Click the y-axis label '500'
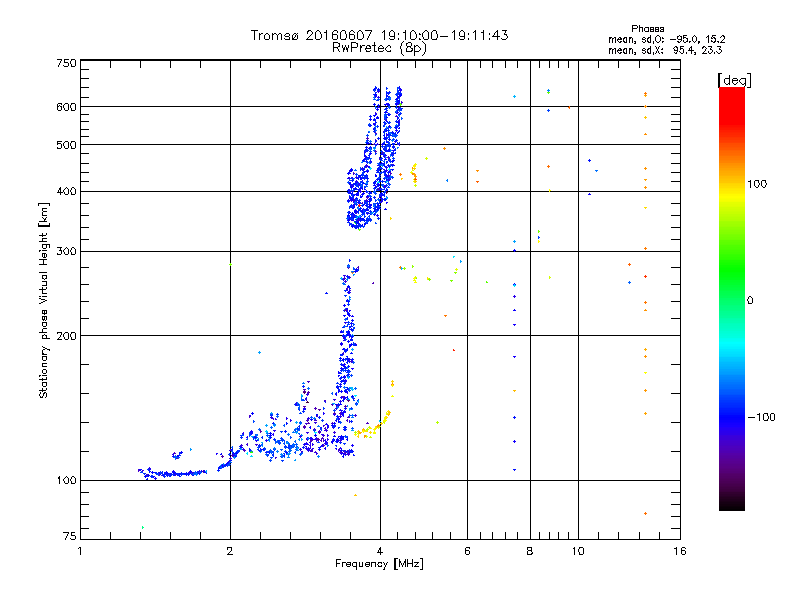Viewport: 800px width, 600px height. point(66,145)
